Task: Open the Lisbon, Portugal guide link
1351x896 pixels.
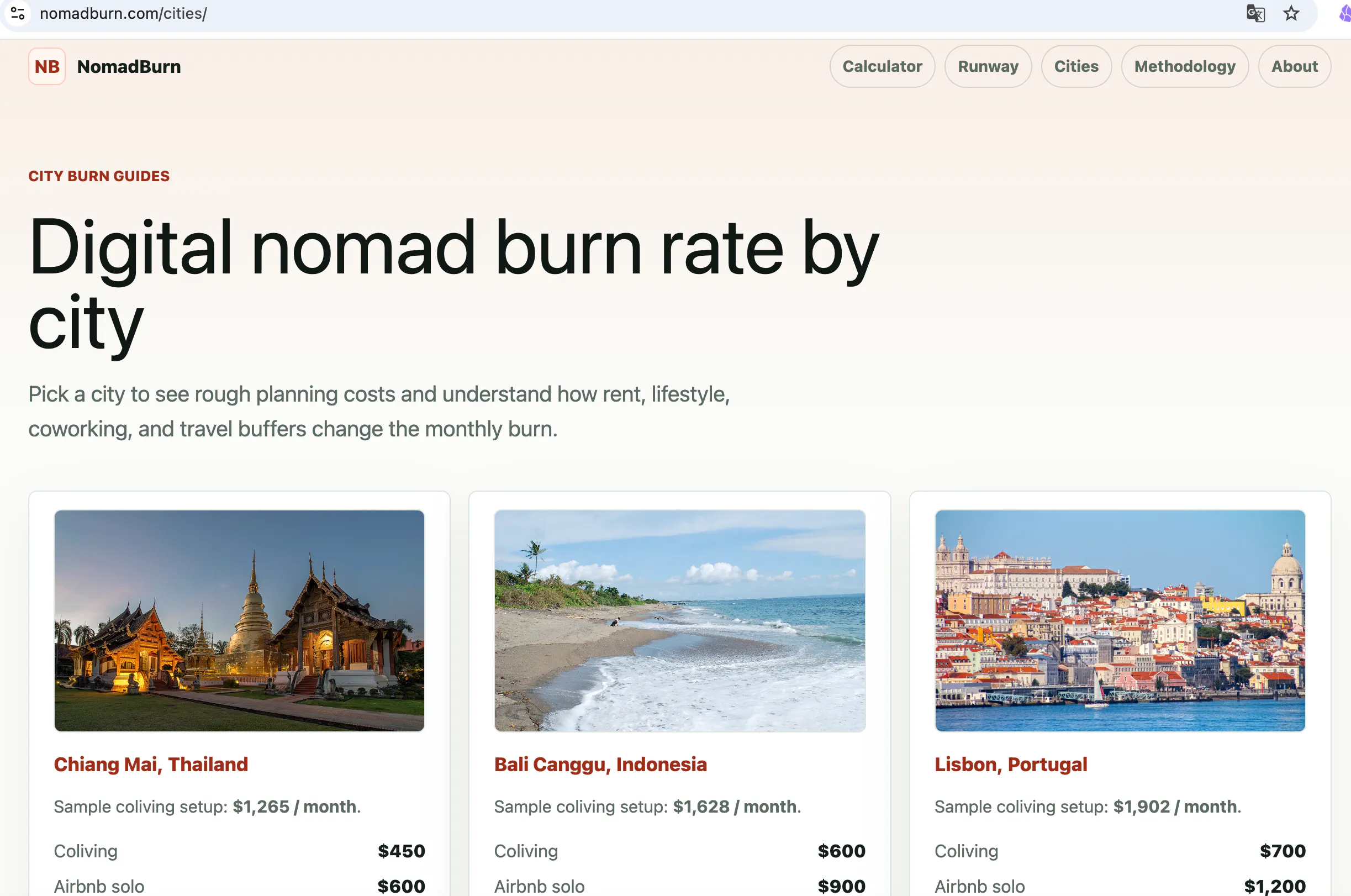Action: tap(1011, 765)
